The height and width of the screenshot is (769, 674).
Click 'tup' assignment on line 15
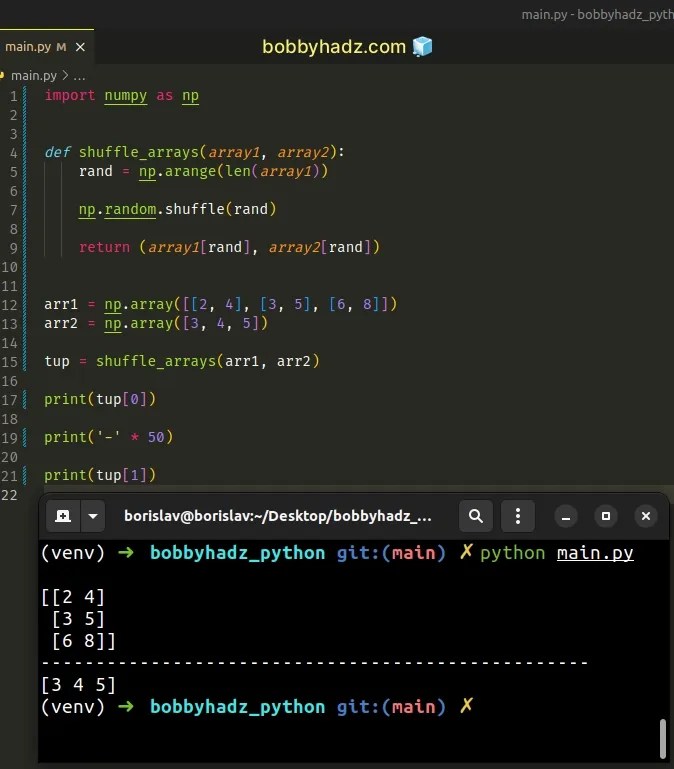[x=57, y=361]
